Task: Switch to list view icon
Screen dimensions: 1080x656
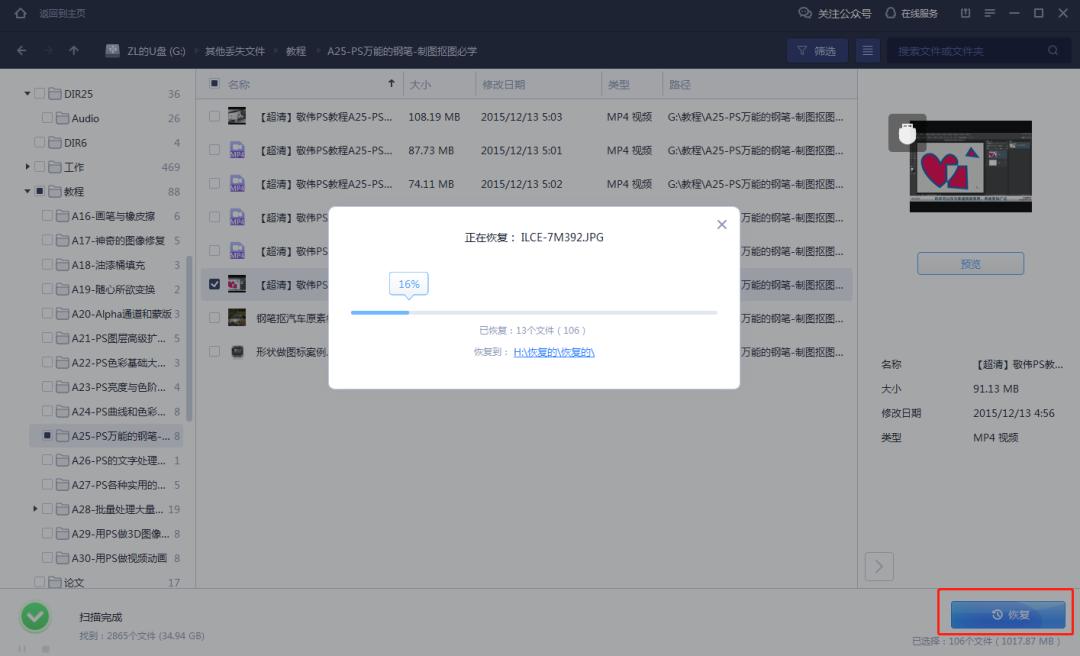Action: [x=868, y=50]
